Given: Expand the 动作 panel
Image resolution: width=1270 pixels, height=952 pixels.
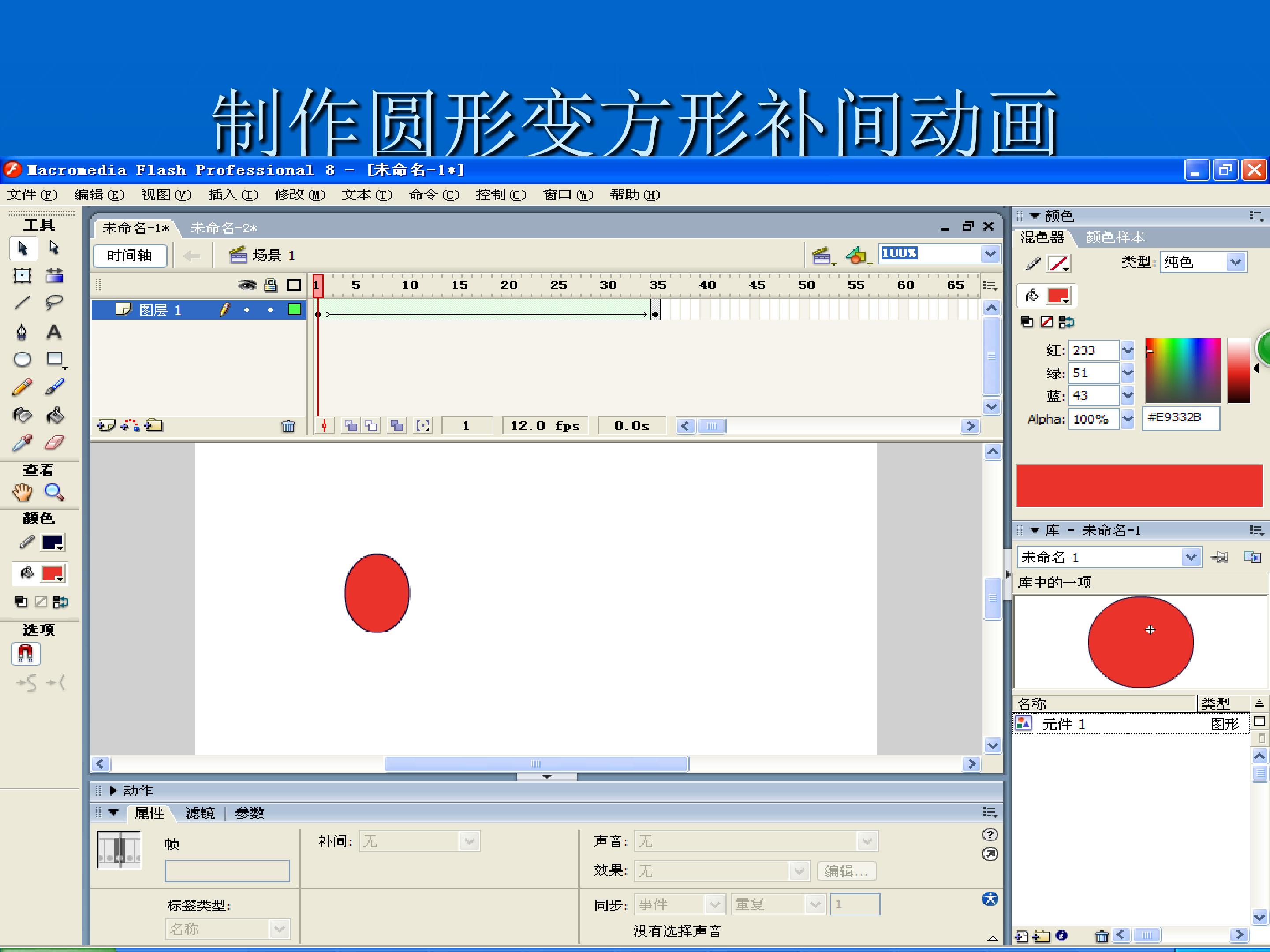Looking at the screenshot, I should pyautogui.click(x=113, y=791).
